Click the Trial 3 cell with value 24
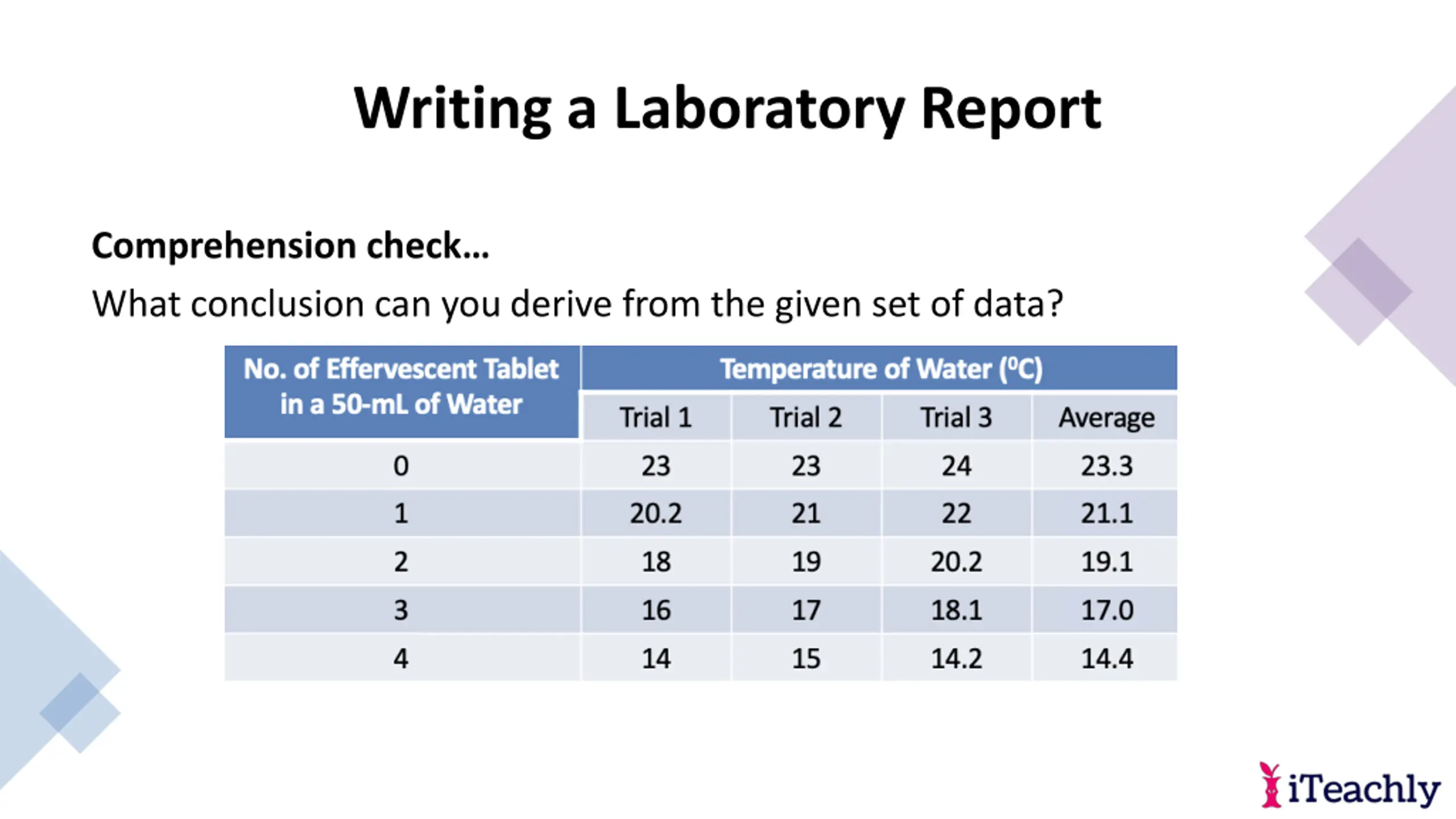This screenshot has width=1456, height=819. pos(956,466)
